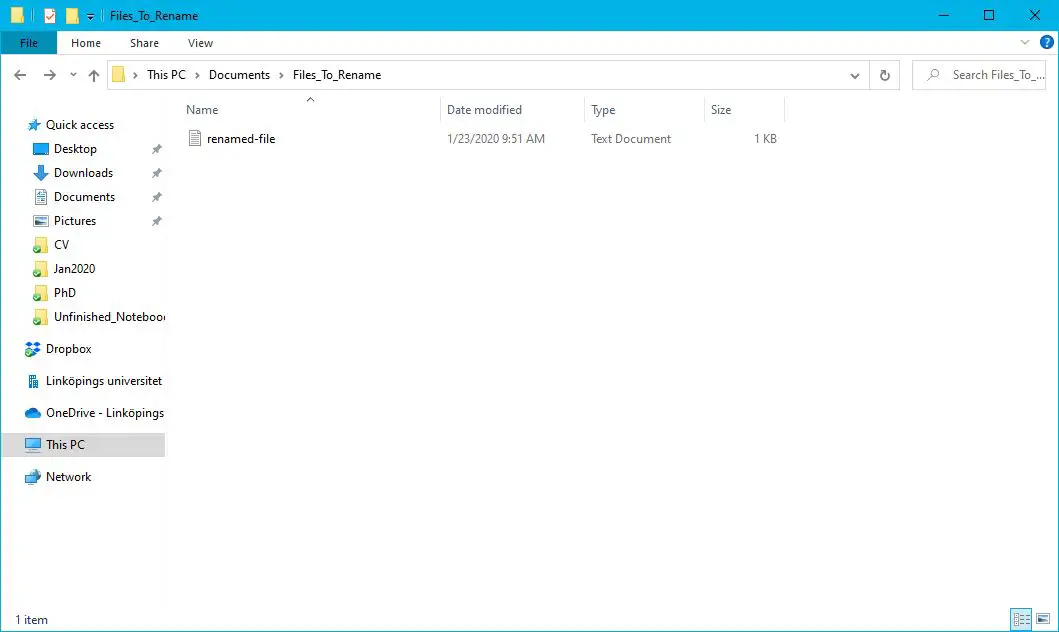
Task: Switch to the Home ribbon tab
Action: point(86,43)
